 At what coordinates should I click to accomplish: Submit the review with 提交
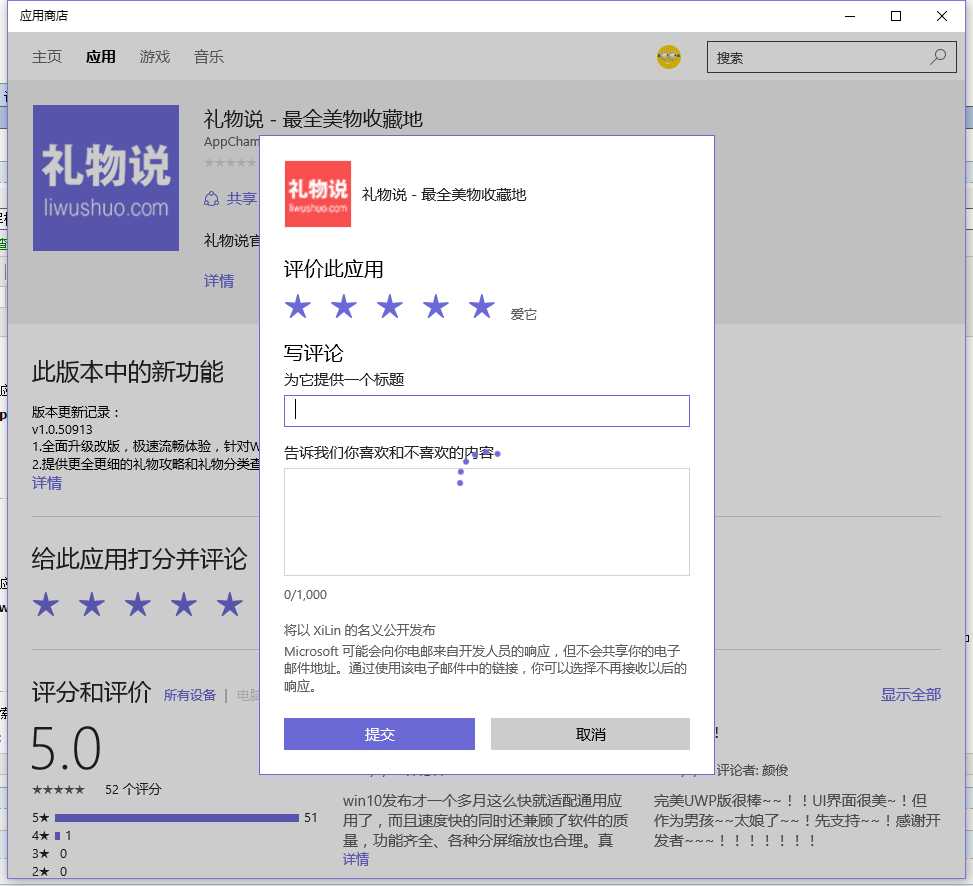[379, 734]
